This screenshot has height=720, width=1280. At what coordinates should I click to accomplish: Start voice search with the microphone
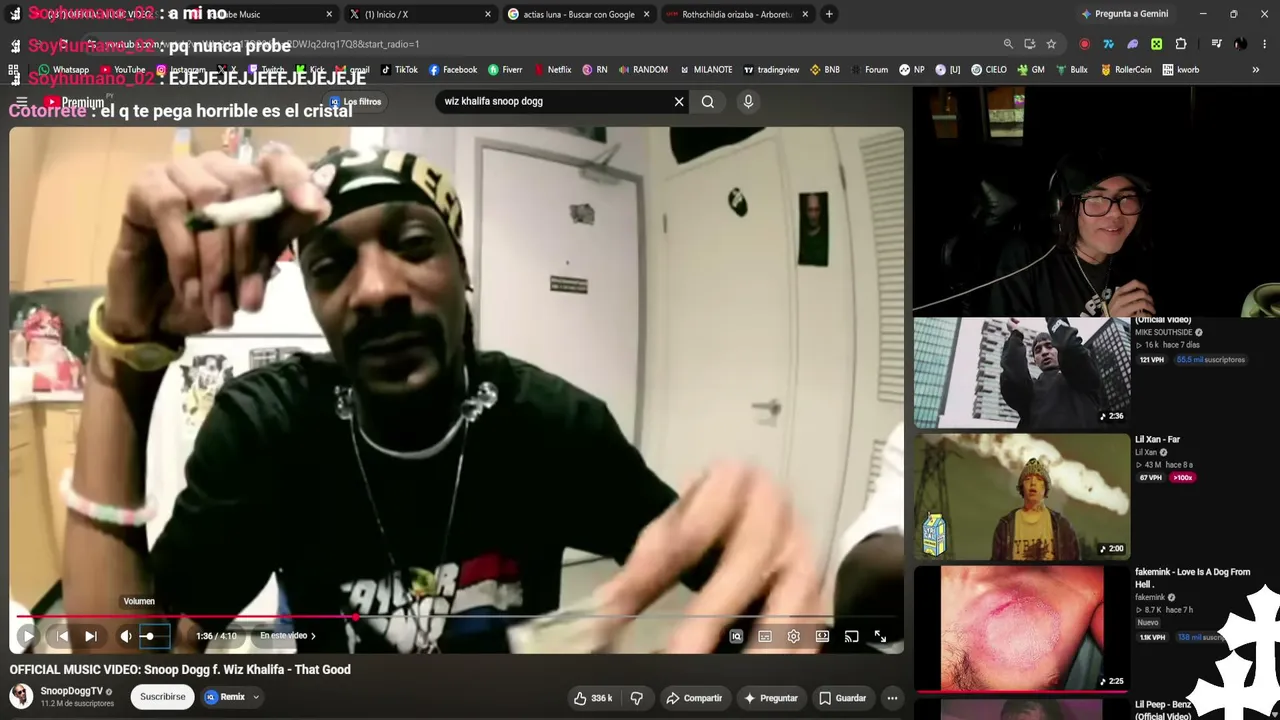coord(748,101)
